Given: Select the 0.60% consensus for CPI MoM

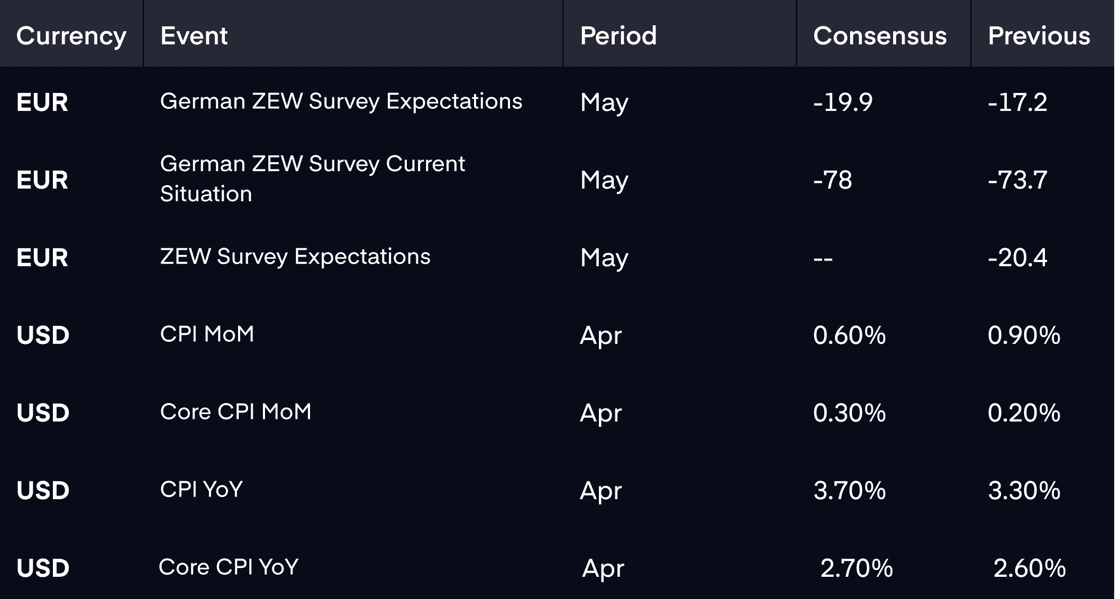Looking at the screenshot, I should (x=849, y=335).
